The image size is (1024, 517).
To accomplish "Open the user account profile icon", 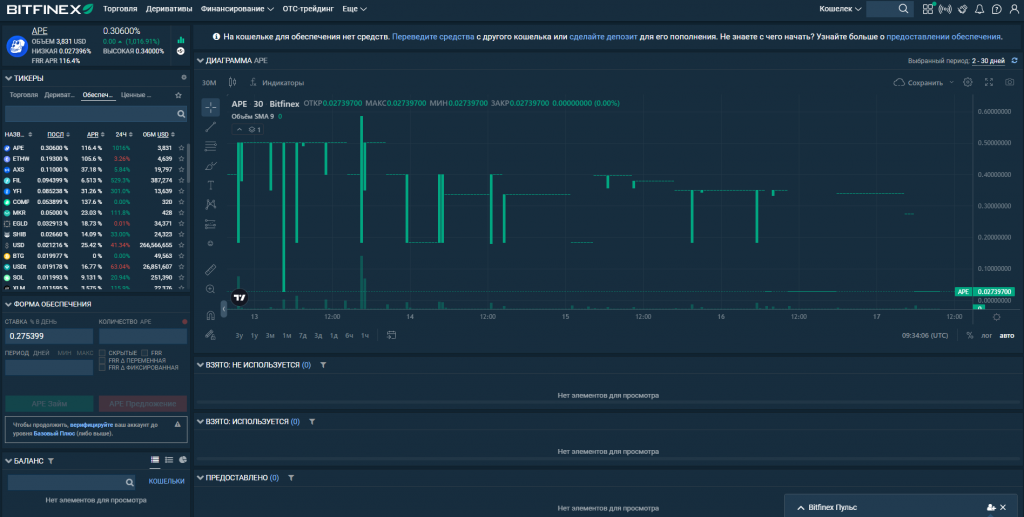I will coord(1014,9).
